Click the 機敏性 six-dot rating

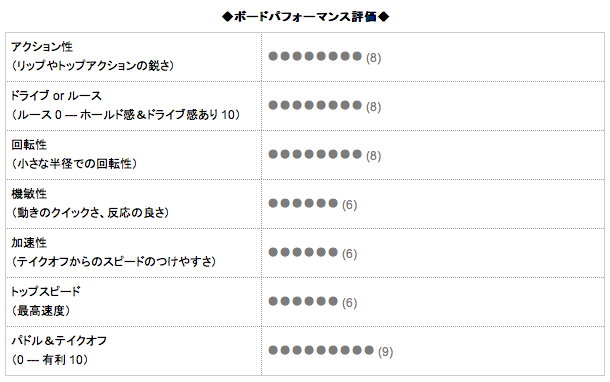(x=303, y=203)
